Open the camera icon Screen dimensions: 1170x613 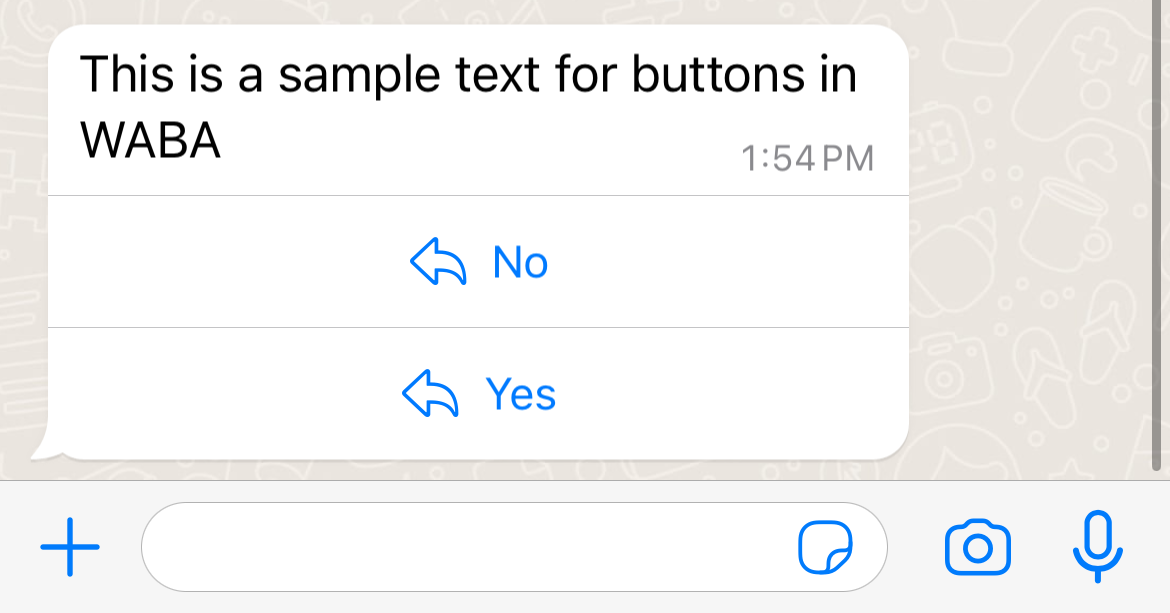(977, 548)
